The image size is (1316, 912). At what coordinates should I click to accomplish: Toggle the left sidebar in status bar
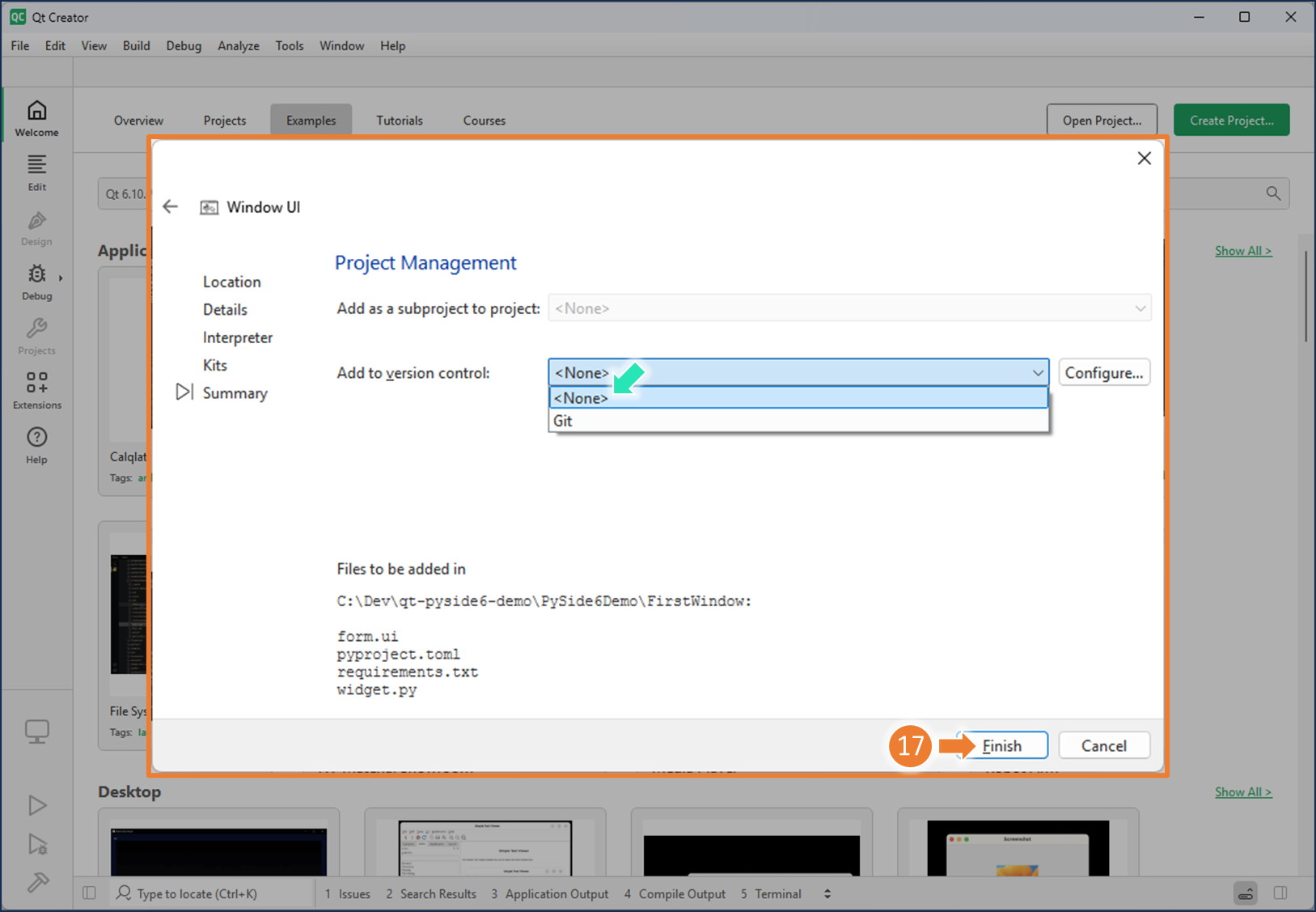[x=90, y=893]
